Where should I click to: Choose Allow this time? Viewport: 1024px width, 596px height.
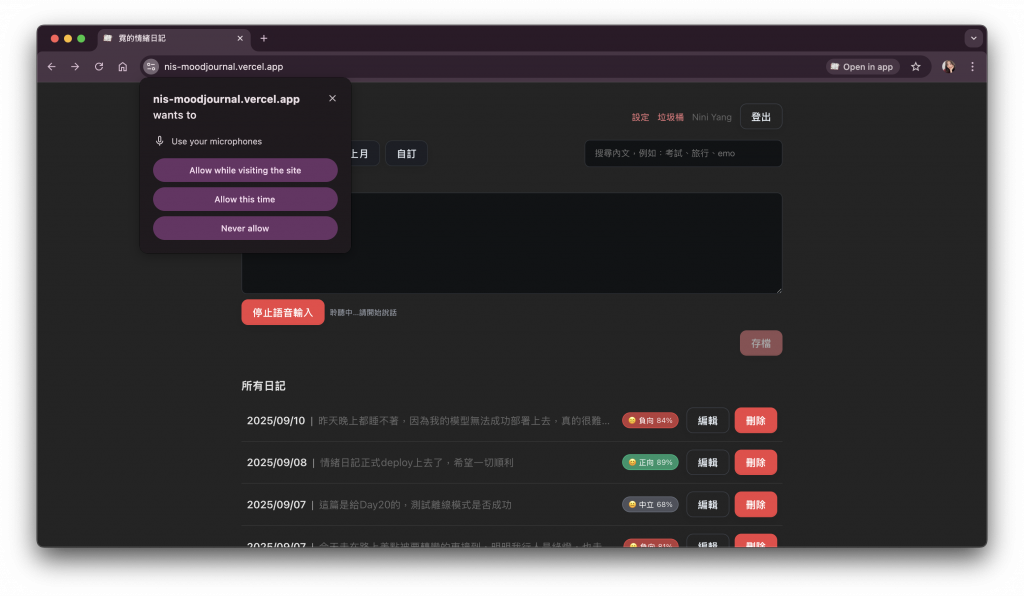click(x=245, y=199)
